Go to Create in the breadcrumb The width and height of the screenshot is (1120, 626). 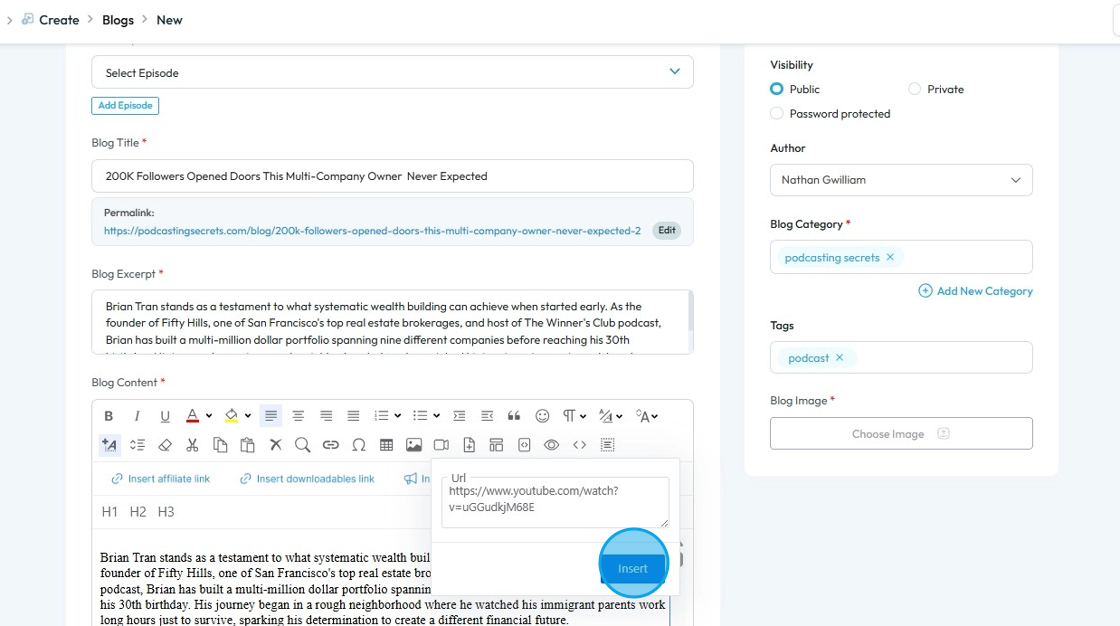(x=59, y=20)
